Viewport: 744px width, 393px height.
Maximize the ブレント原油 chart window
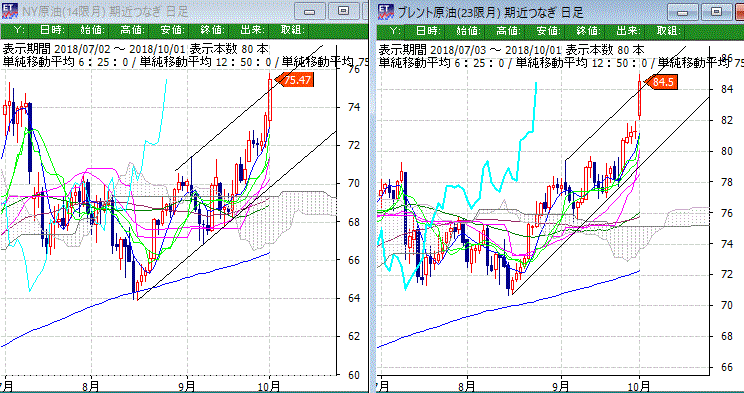717,11
